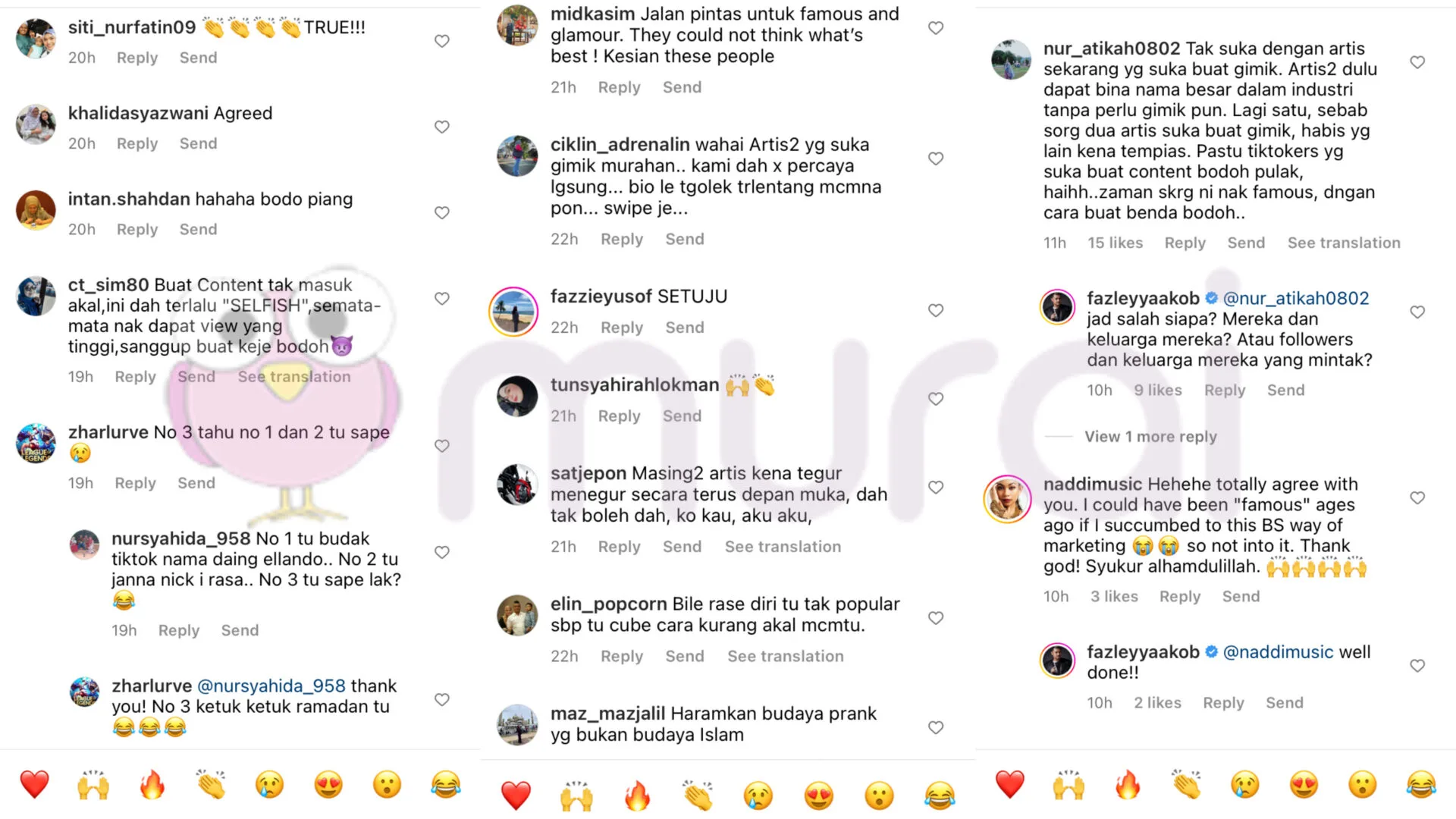1456x819 pixels.
Task: View 15 likes on nur_atikah0802's comment
Action: 1115,243
